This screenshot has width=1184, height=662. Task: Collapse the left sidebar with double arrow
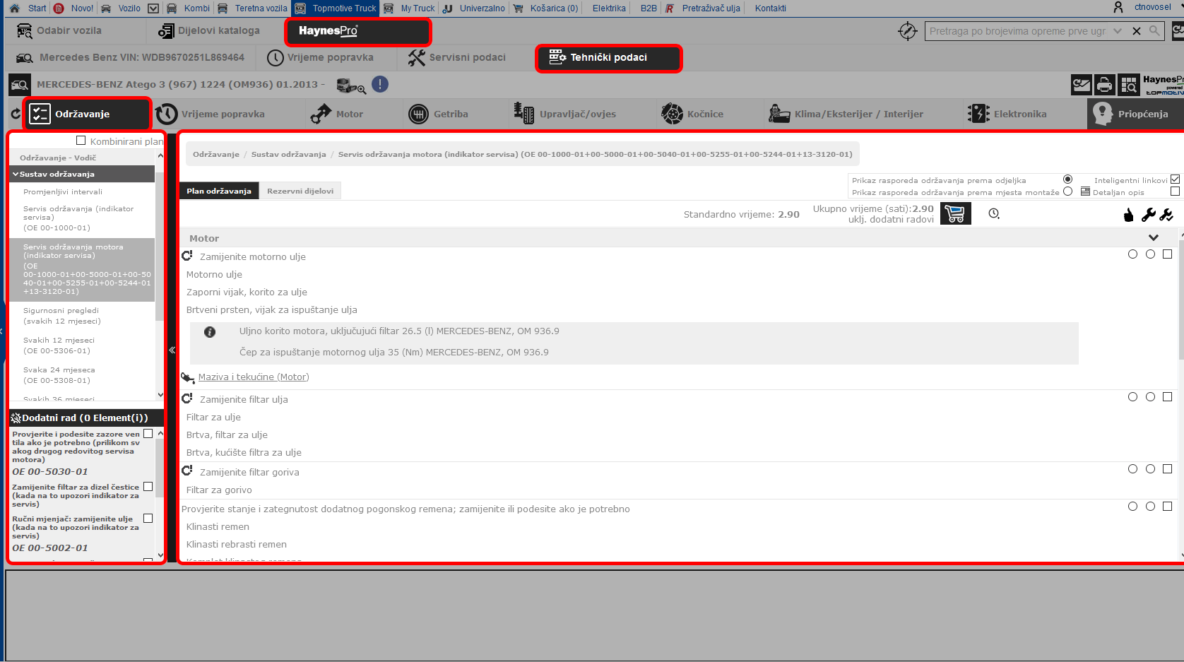tap(172, 350)
